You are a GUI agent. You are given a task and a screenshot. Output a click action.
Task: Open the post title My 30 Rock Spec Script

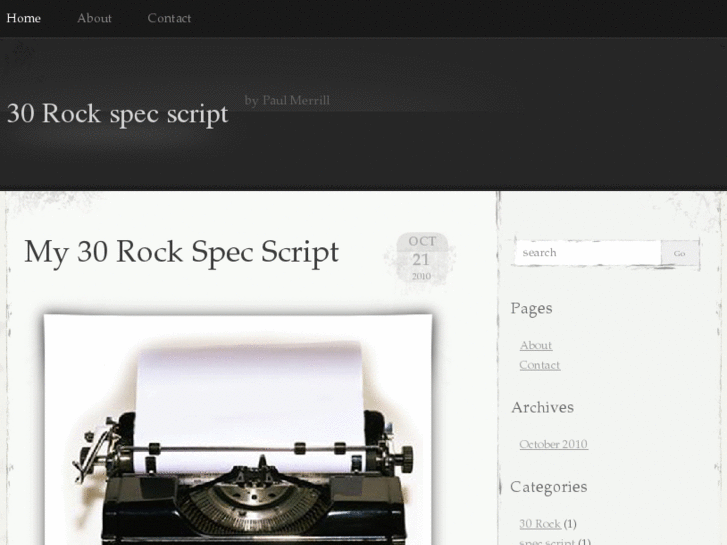(181, 252)
